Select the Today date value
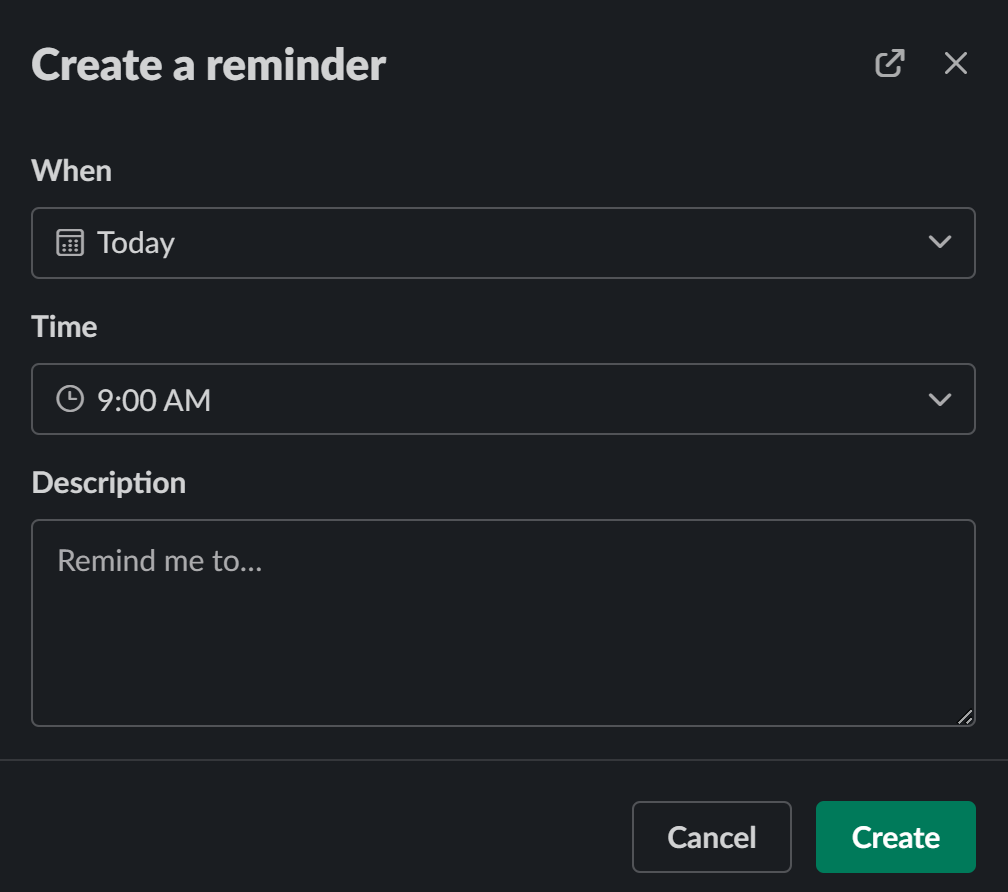1008x892 pixels. tap(136, 243)
